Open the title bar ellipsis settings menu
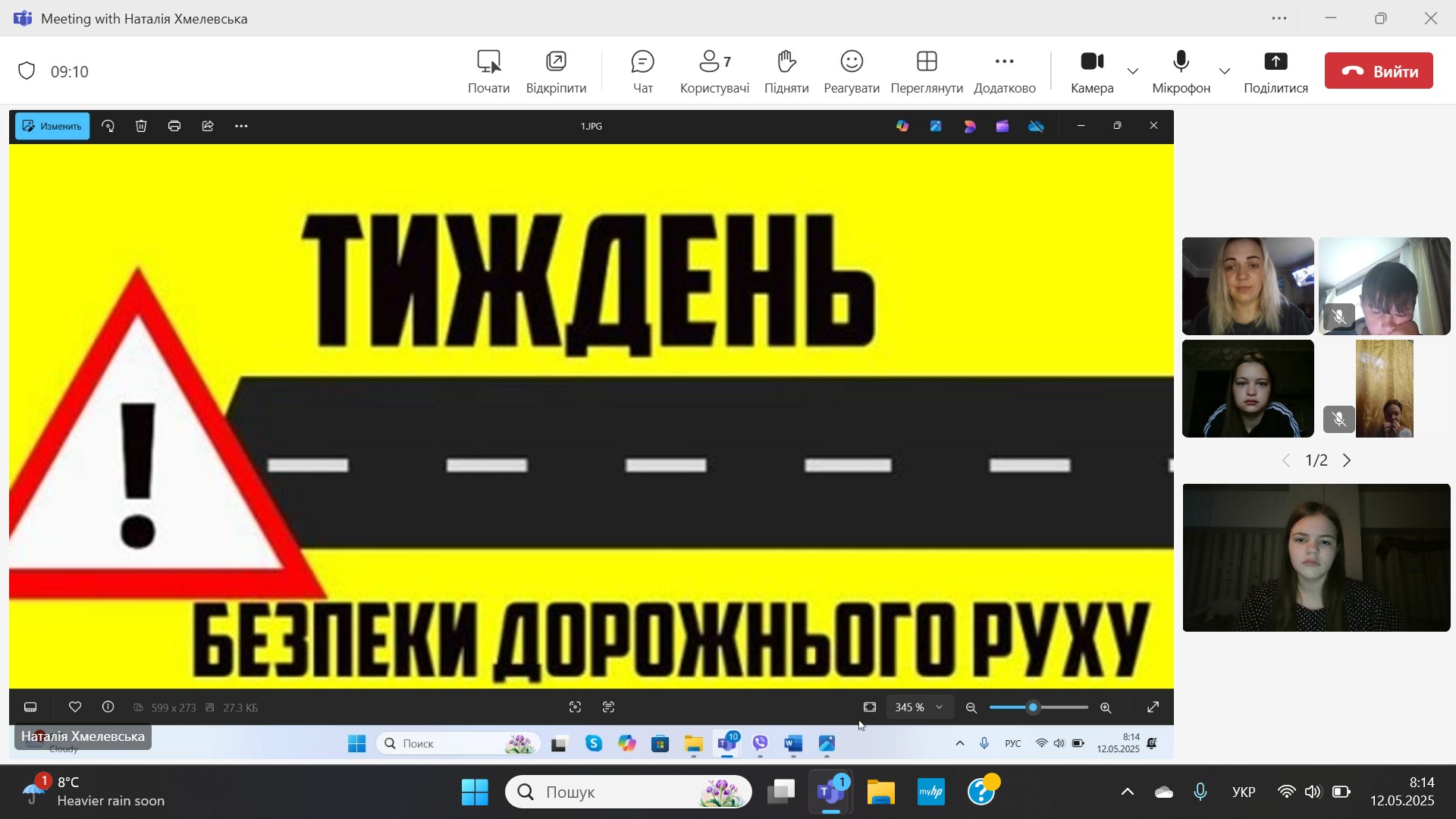This screenshot has width=1456, height=819. pyautogui.click(x=1279, y=18)
